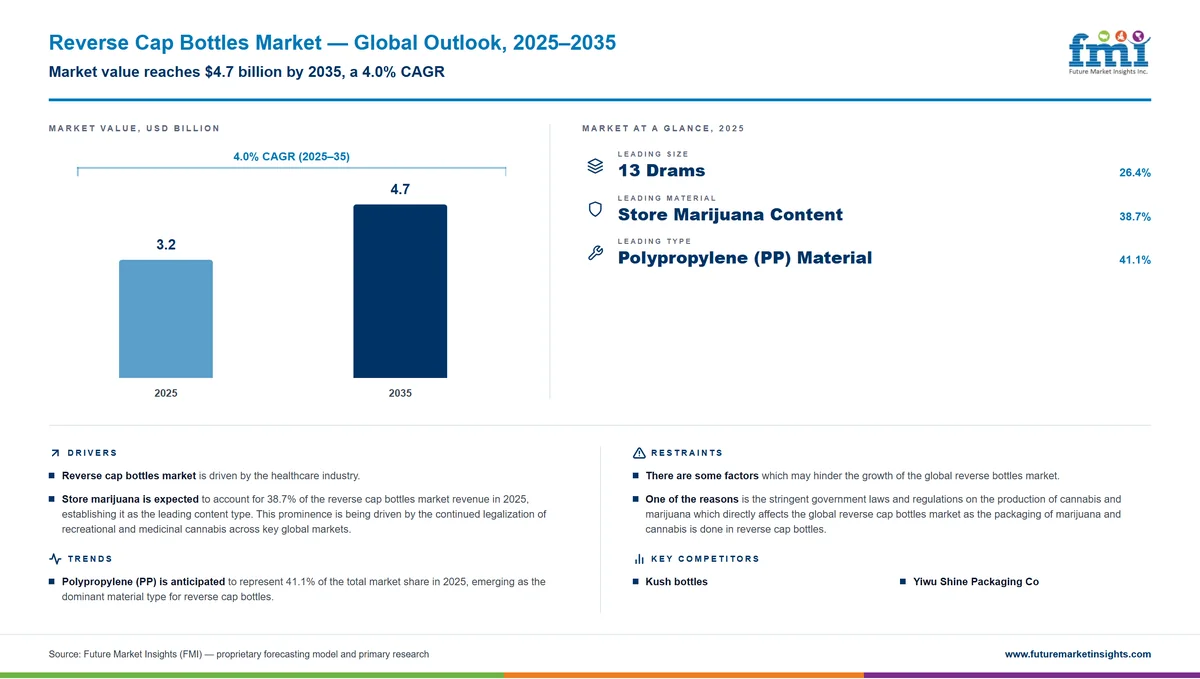The image size is (1200, 679).
Task: Click the 41.1% value in the glance panel
Action: point(1135,260)
